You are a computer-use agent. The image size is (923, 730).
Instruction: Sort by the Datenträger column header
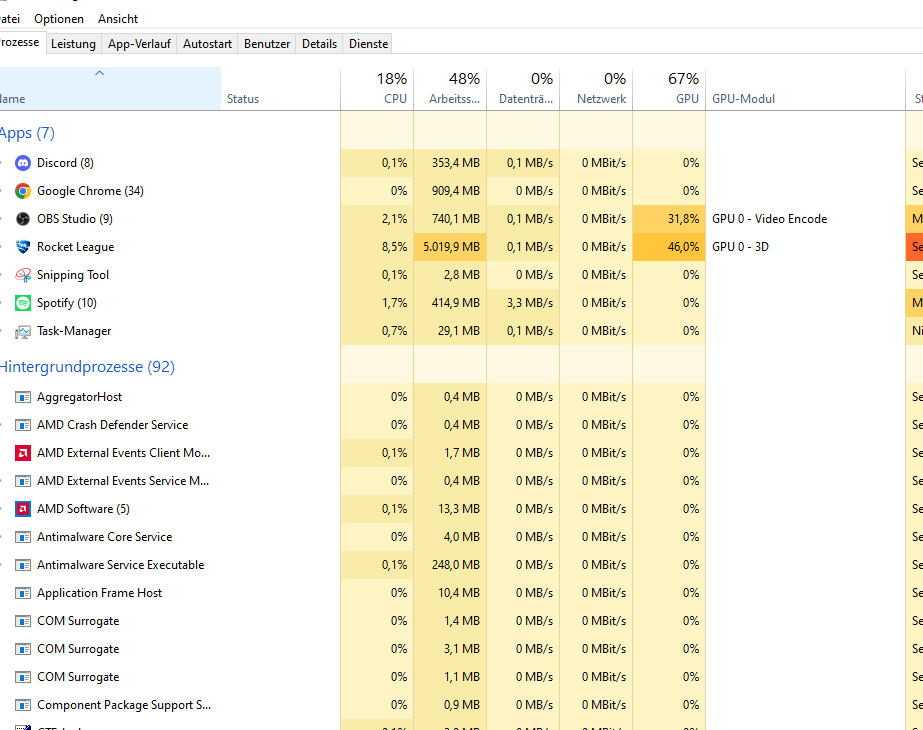click(x=523, y=89)
